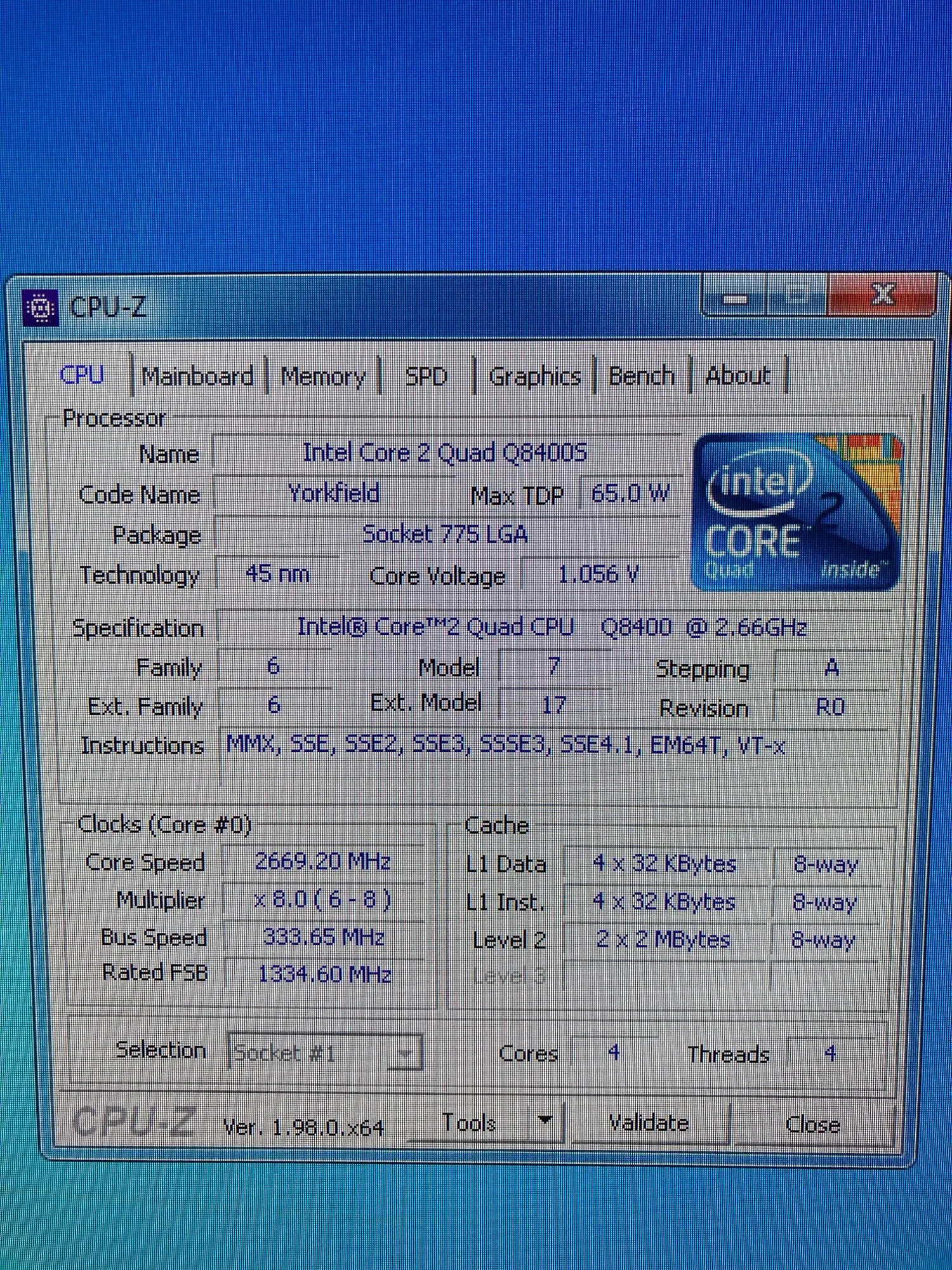This screenshot has height=1270, width=952.
Task: Click the Threads count value
Action: coord(830,1055)
